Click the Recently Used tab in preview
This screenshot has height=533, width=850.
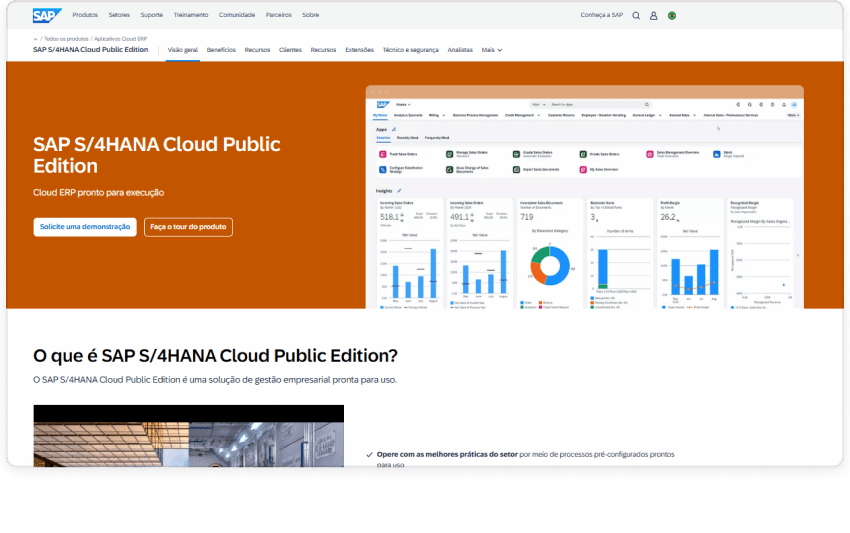click(x=408, y=138)
